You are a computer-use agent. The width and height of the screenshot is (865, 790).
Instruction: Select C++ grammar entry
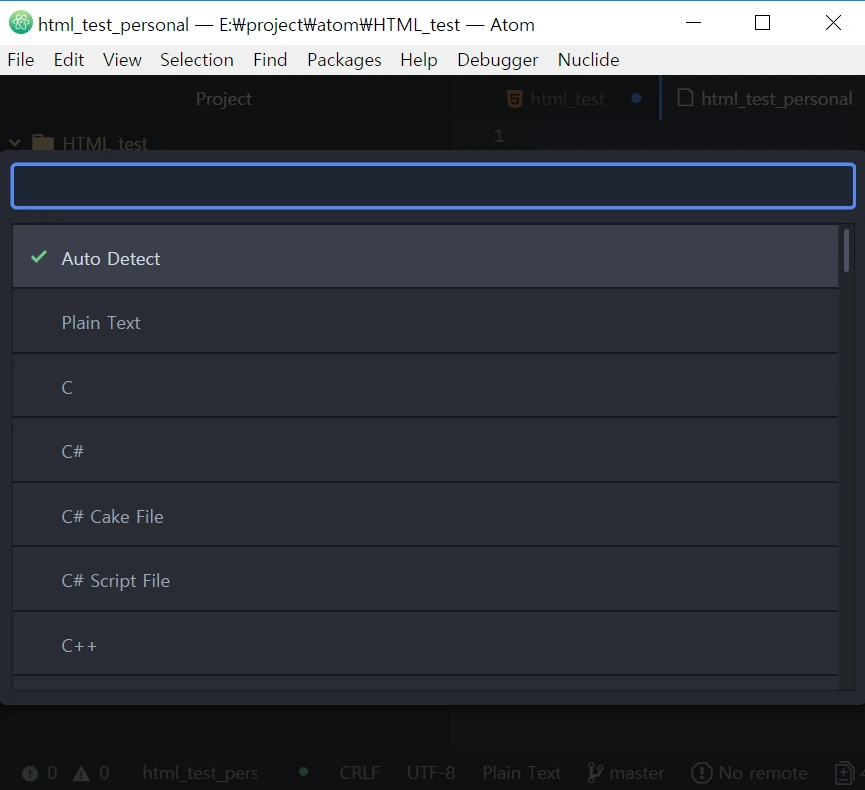coord(425,644)
